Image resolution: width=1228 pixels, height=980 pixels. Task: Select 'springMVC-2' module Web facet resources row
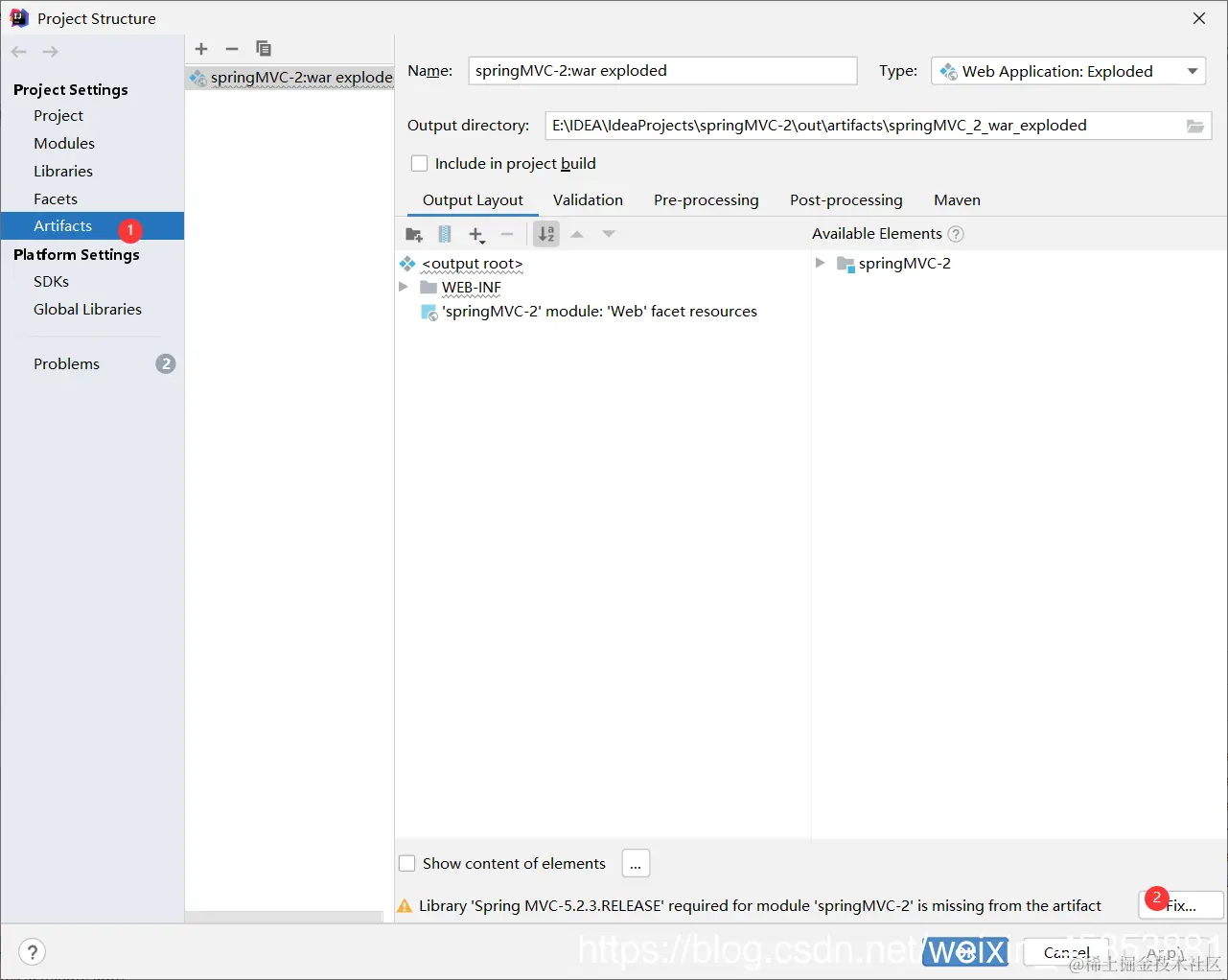590,312
